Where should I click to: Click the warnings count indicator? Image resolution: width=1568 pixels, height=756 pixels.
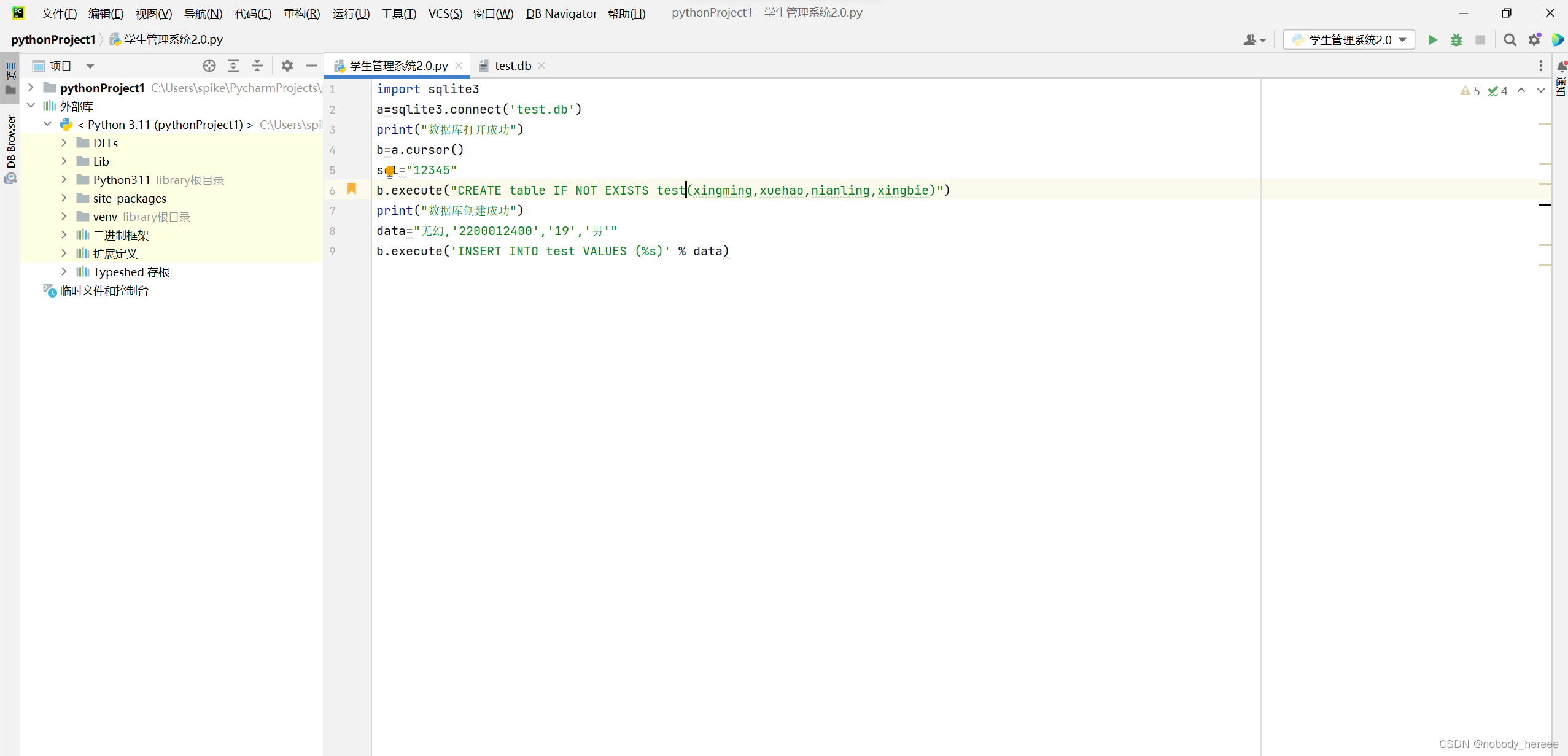pos(1470,91)
